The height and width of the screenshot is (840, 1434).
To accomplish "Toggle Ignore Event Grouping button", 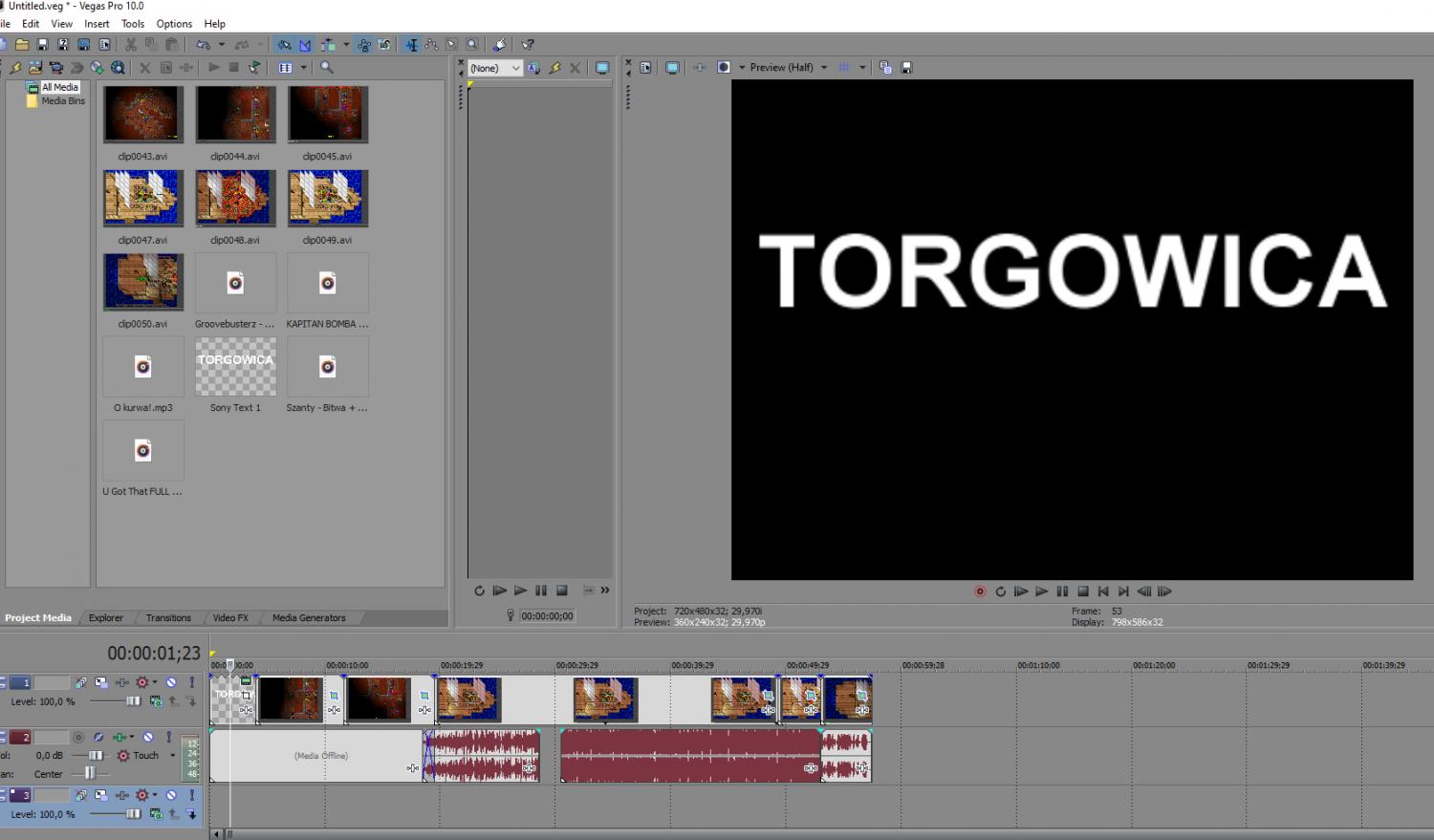I will pyautogui.click(x=384, y=45).
